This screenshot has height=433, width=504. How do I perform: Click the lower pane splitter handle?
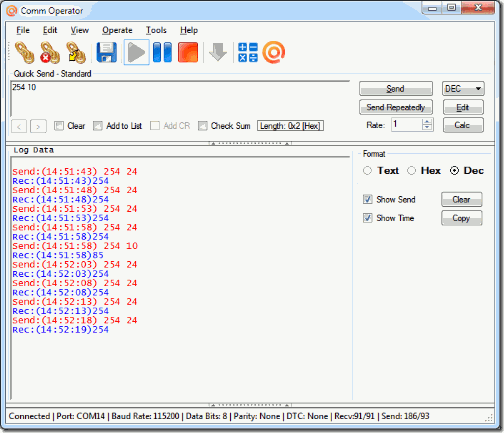coord(250,405)
